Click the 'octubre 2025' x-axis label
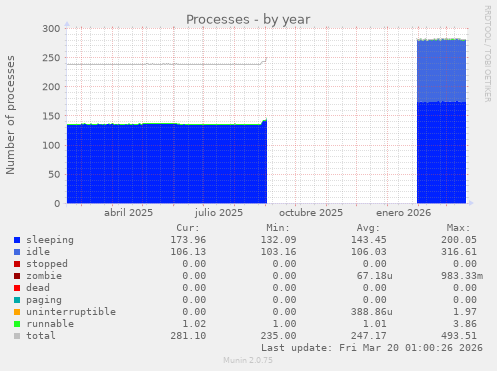497x371 pixels. [x=311, y=213]
